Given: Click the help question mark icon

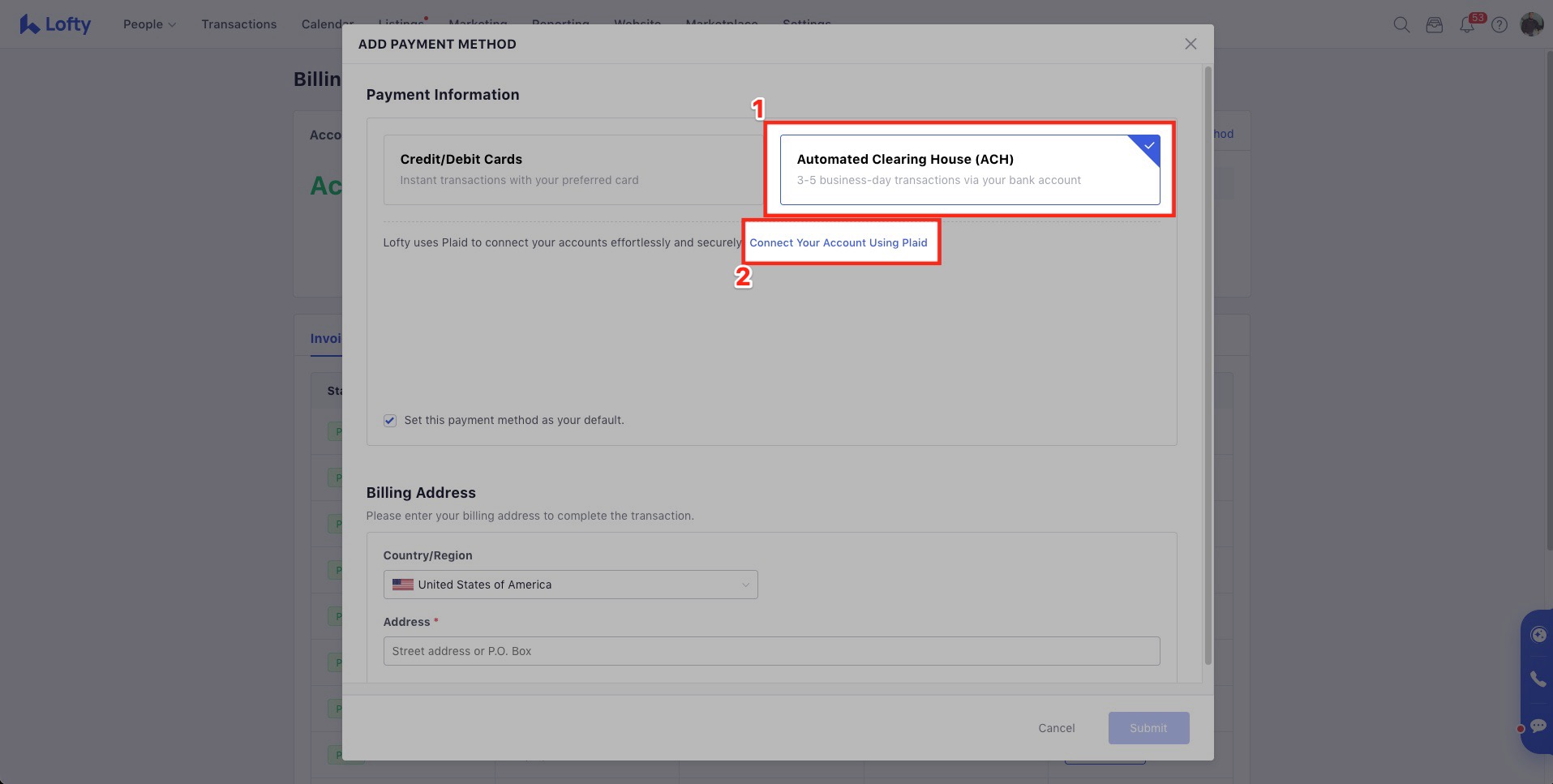Looking at the screenshot, I should click(x=1499, y=24).
